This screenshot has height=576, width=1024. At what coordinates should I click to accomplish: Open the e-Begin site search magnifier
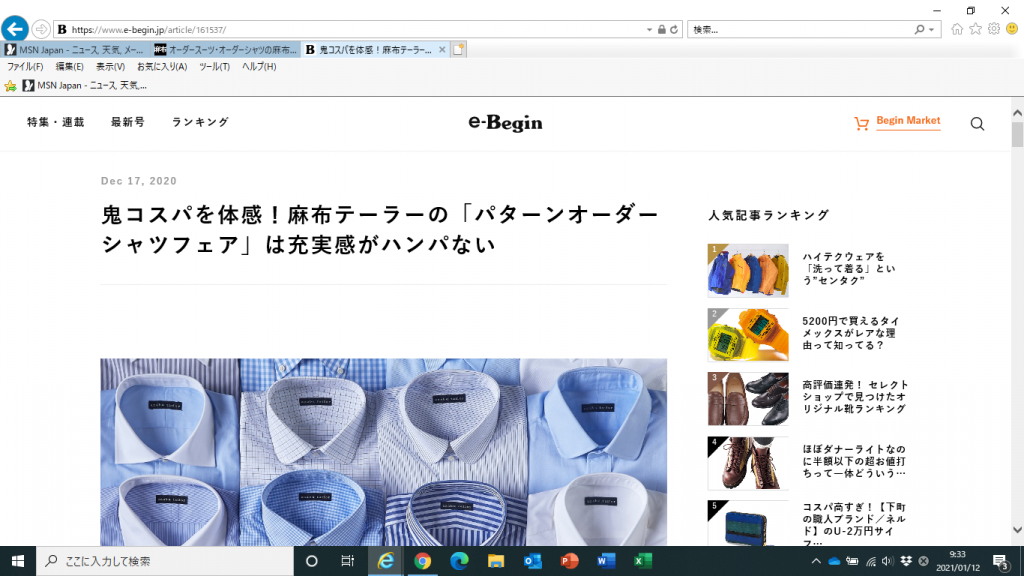(977, 123)
